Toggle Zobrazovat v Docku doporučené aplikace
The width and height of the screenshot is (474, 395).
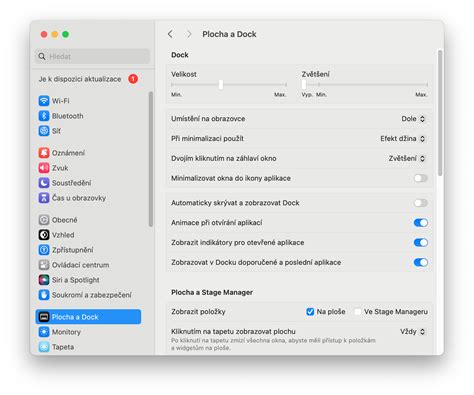click(x=420, y=262)
